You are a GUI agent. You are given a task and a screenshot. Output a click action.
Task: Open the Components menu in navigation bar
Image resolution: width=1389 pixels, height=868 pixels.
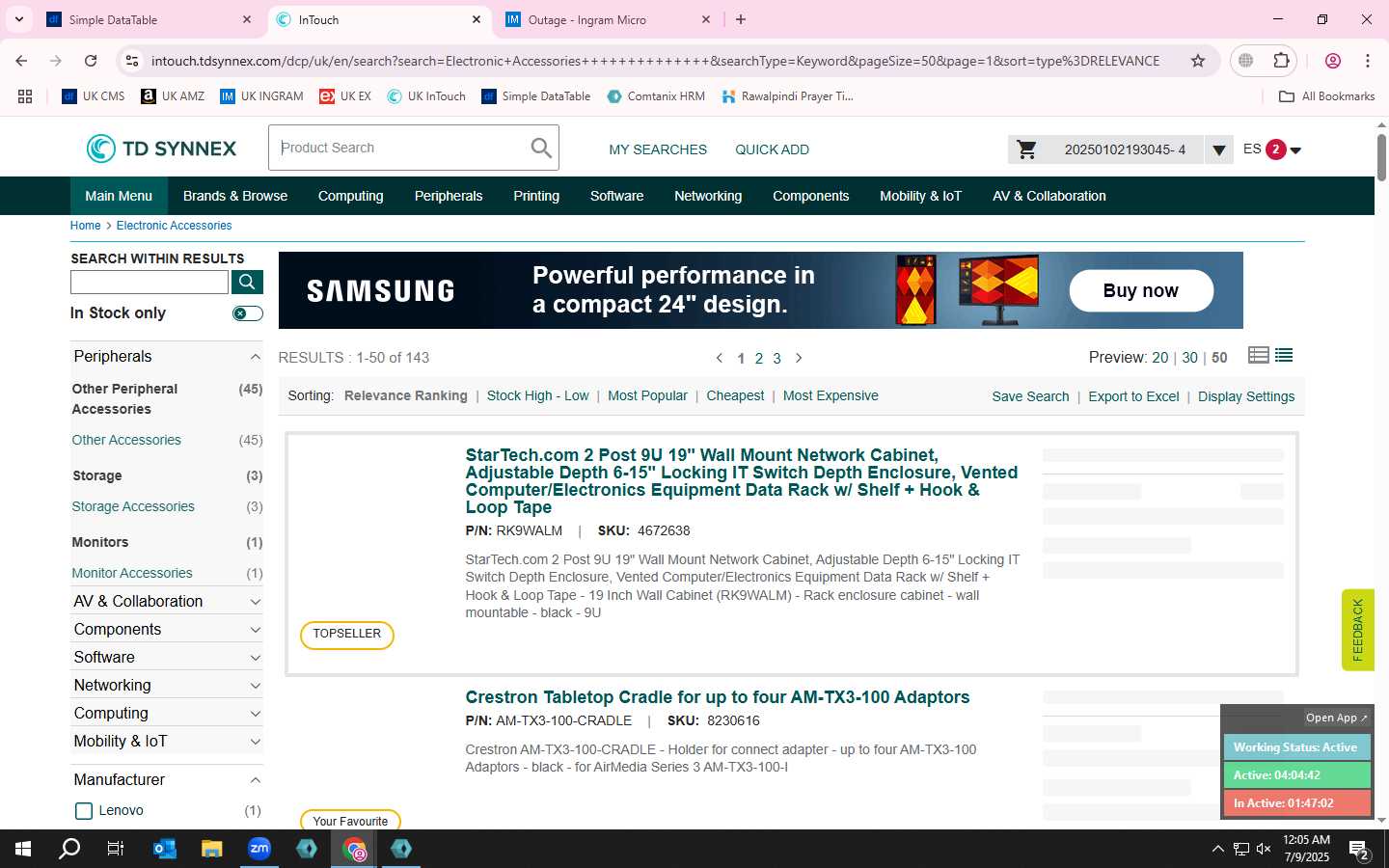tap(810, 196)
